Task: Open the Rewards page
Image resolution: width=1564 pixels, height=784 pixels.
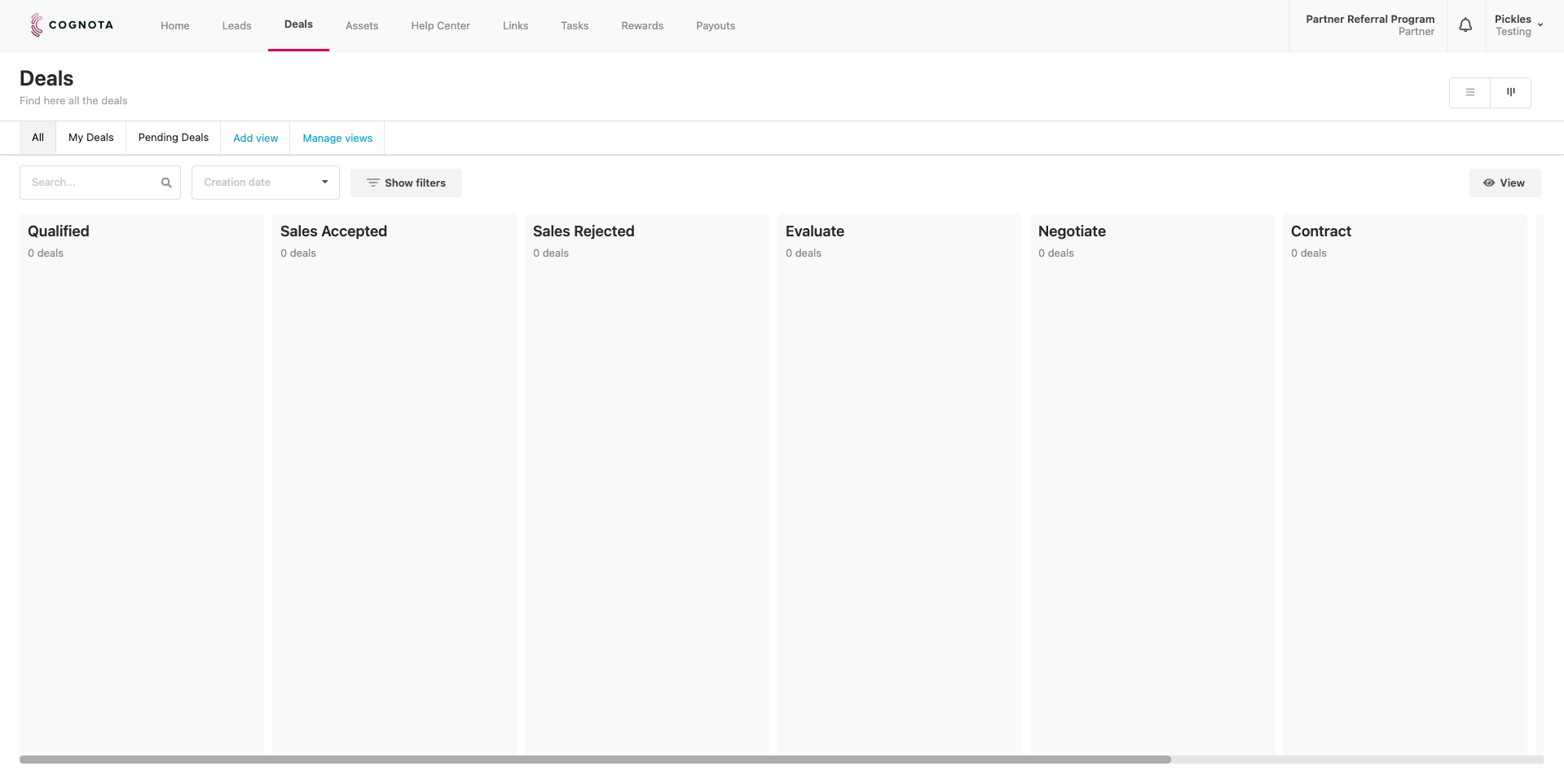Action: [641, 26]
